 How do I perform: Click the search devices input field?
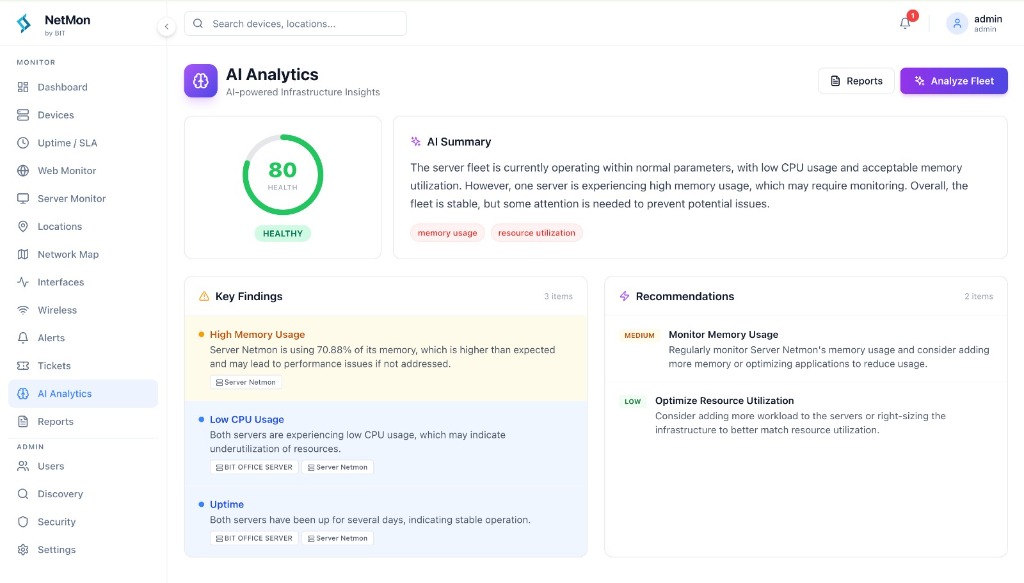294,23
